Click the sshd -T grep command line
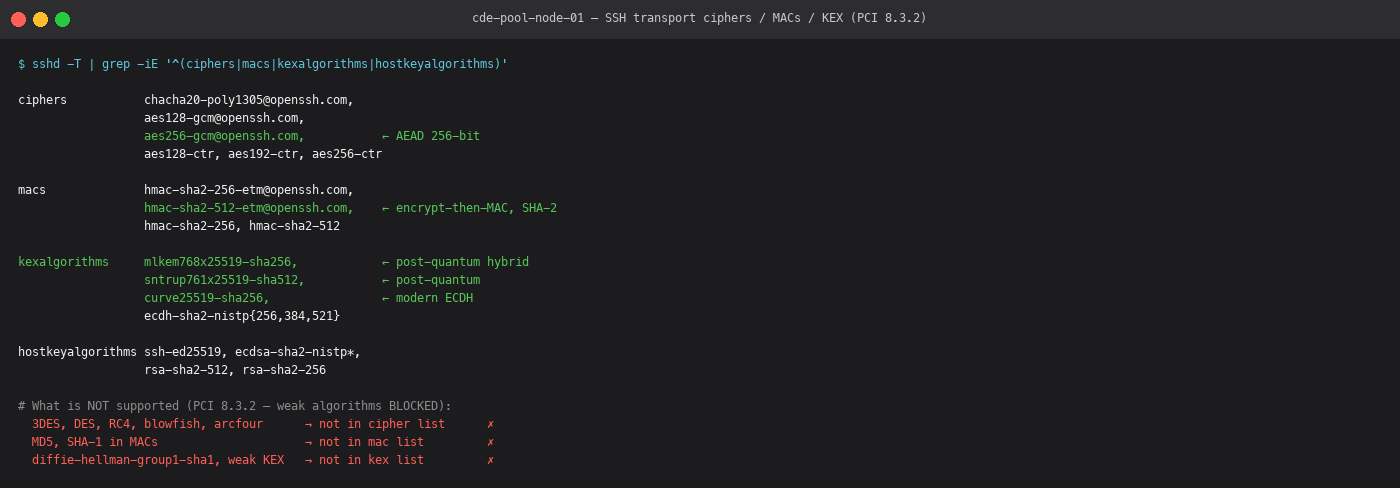The width and height of the screenshot is (1400, 488). pyautogui.click(x=263, y=64)
